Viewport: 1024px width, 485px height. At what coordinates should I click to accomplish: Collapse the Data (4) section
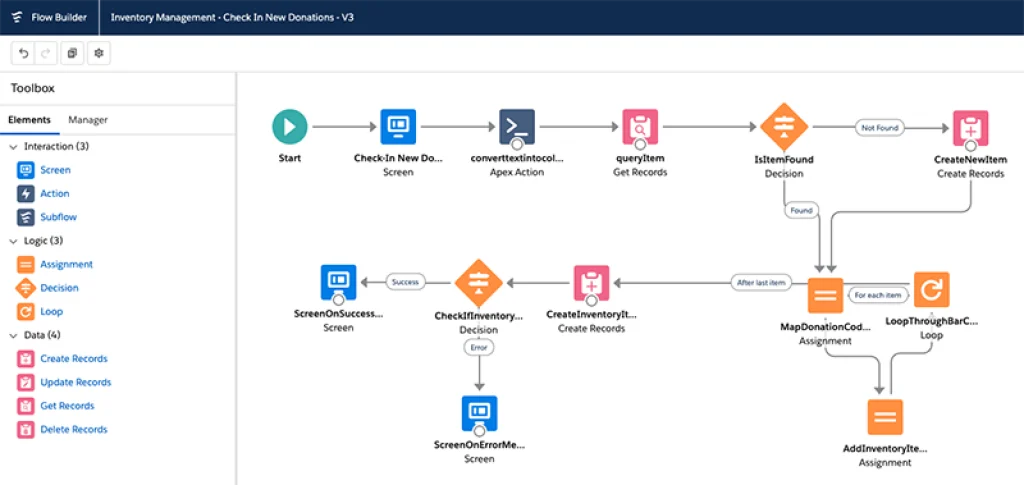coord(13,335)
